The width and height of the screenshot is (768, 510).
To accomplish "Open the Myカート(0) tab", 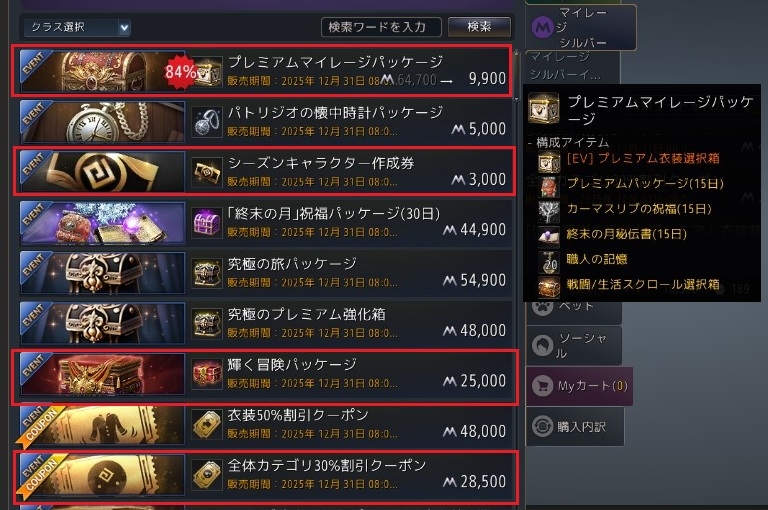I will 579,386.
